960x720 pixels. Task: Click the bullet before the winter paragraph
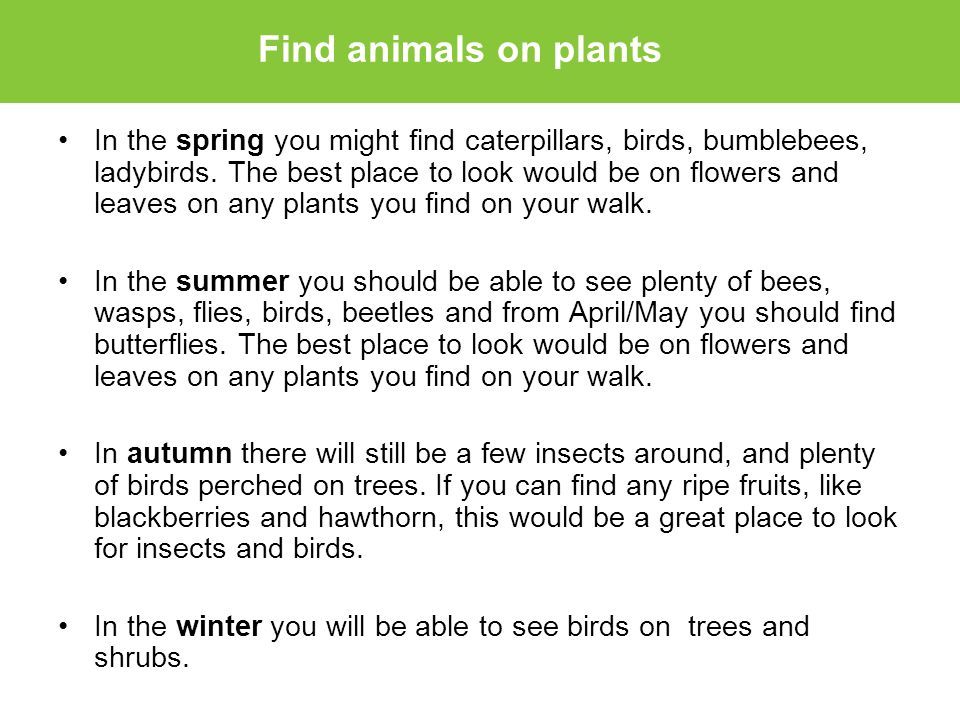point(63,626)
